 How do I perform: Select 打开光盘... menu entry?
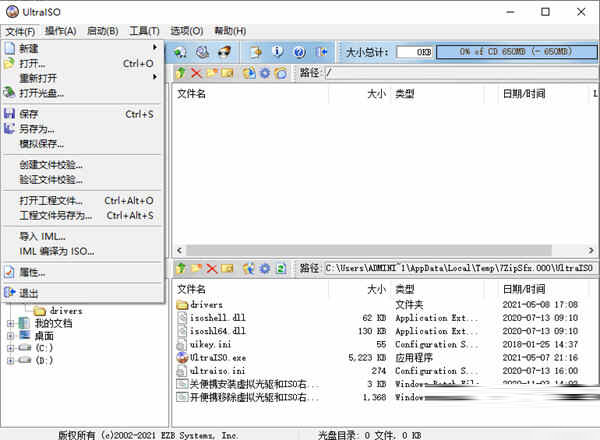pos(42,93)
